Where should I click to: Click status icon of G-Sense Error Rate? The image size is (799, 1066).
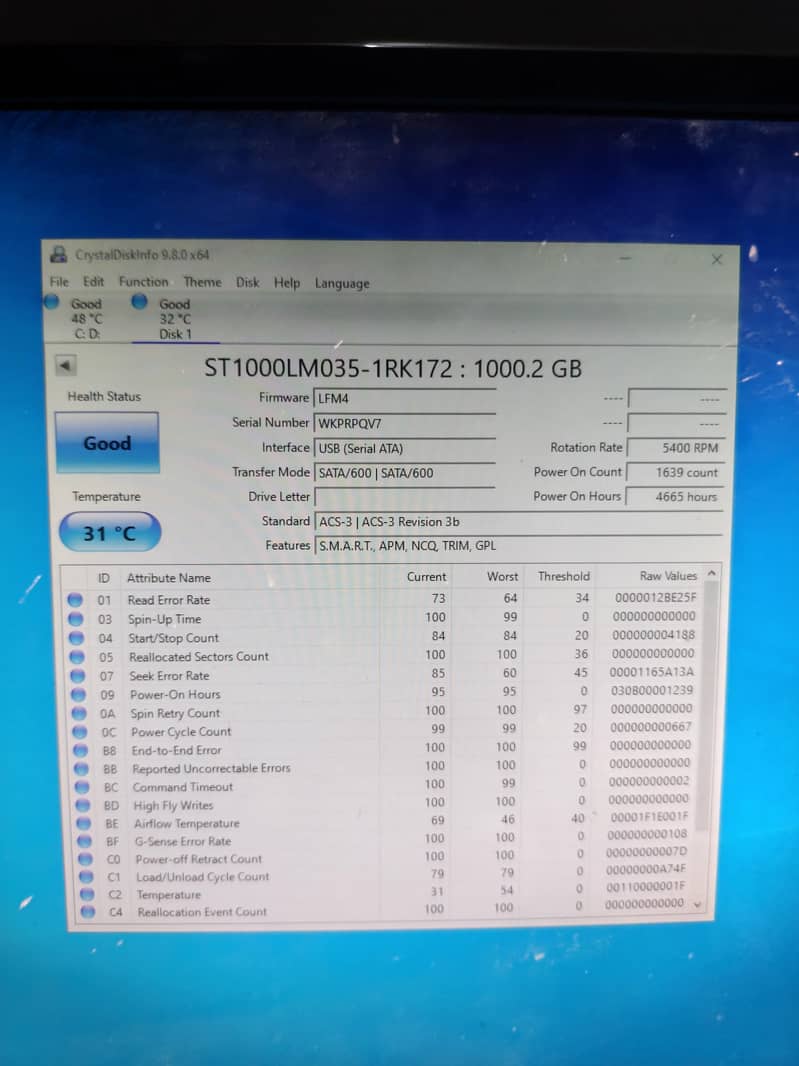[x=84, y=842]
